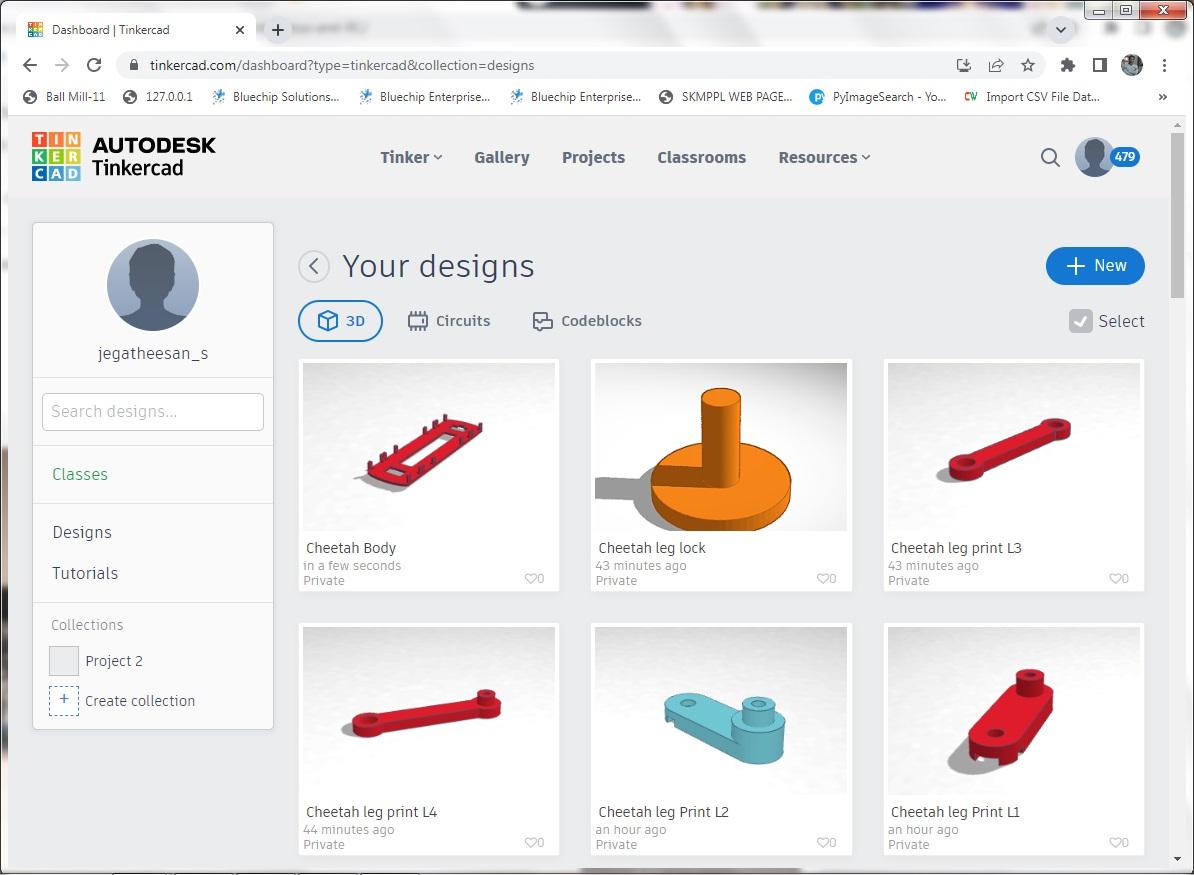Open the Gallery menu item
Image resolution: width=1194 pixels, height=875 pixels.
[x=502, y=158]
